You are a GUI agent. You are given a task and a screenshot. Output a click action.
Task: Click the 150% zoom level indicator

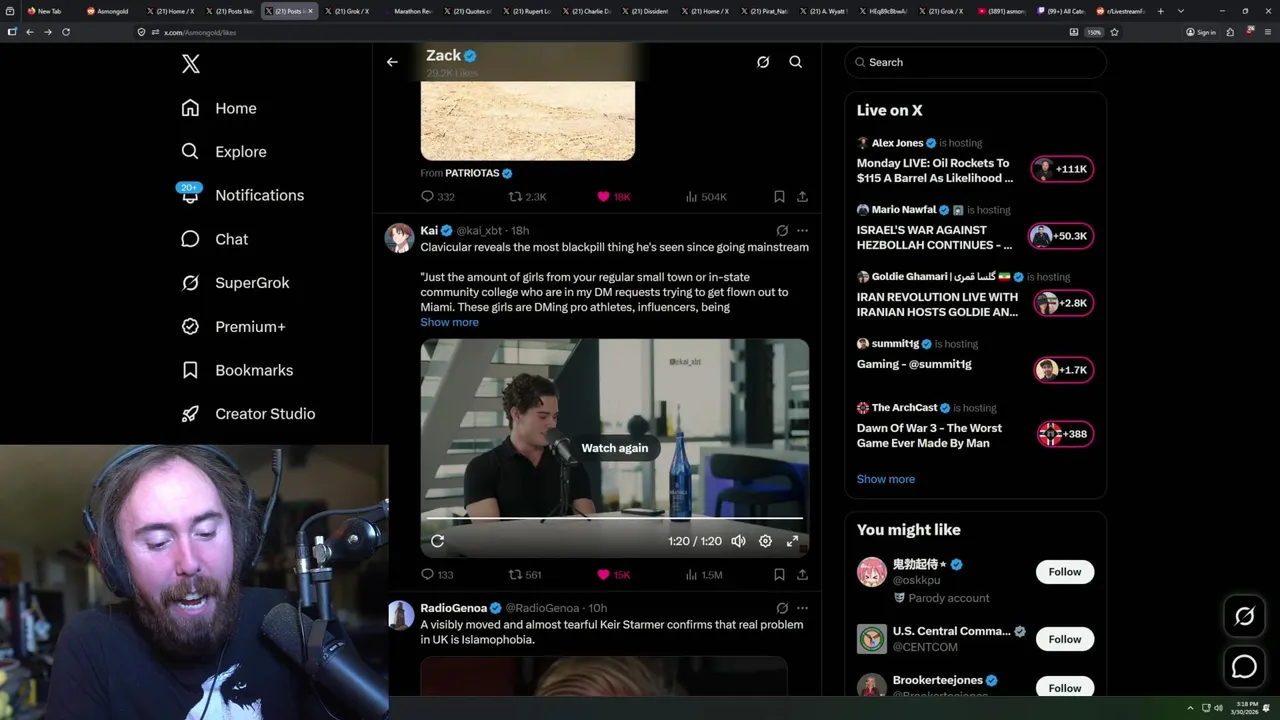coord(1094,32)
